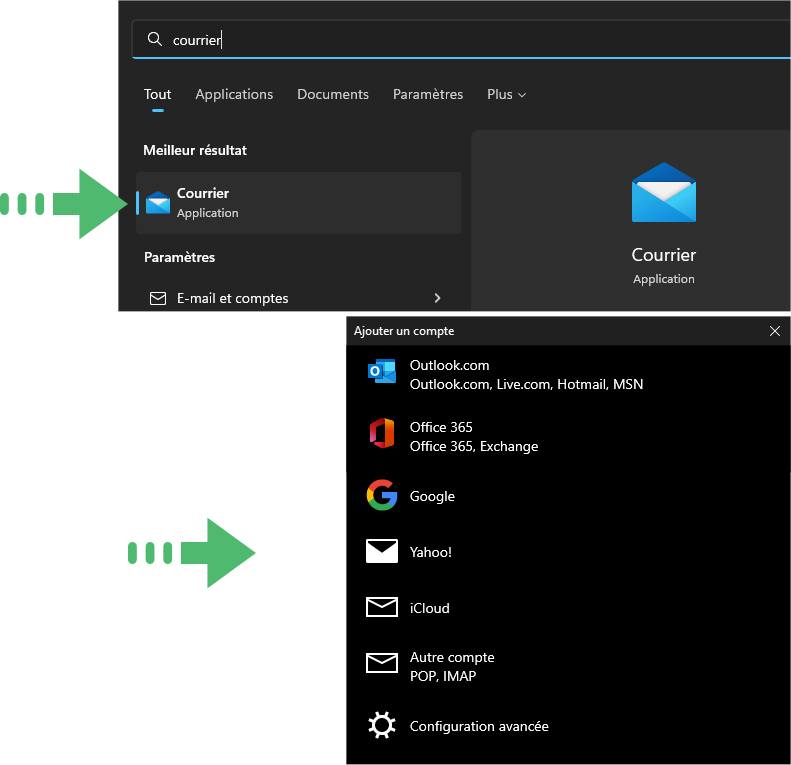Image resolution: width=791 pixels, height=765 pixels.
Task: Expand the Plus dropdown
Action: pyautogui.click(x=506, y=94)
